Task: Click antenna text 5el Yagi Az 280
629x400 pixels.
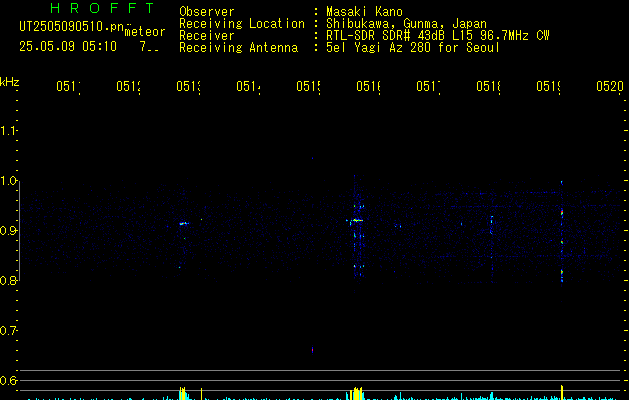Action: (x=378, y=48)
